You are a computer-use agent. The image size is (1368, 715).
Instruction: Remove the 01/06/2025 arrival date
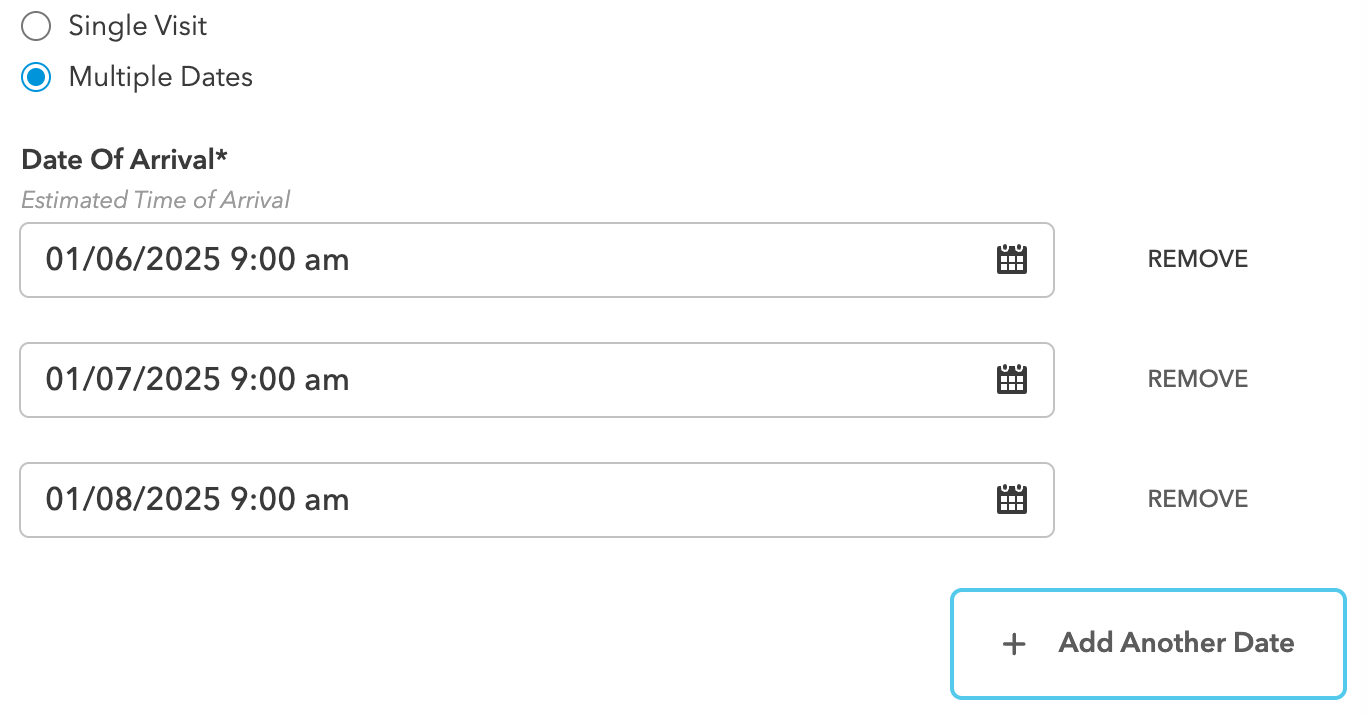1198,260
